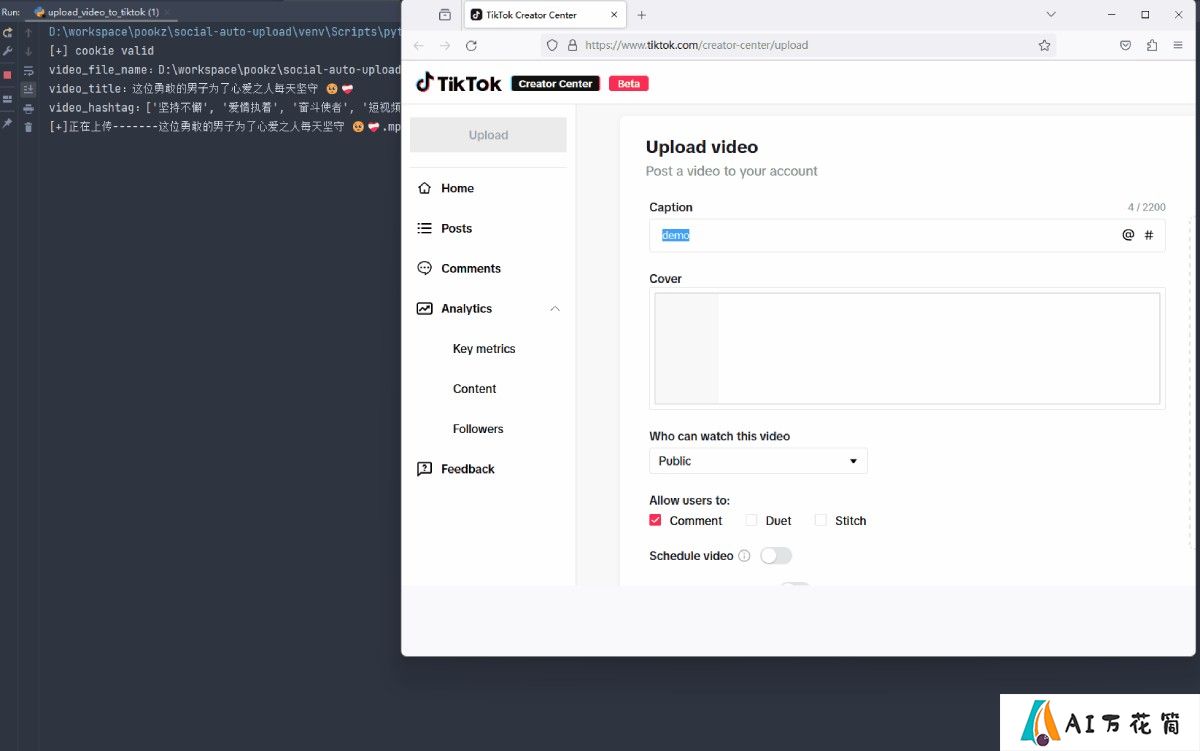Go back in browser history
The image size is (1200, 751).
tap(419, 45)
